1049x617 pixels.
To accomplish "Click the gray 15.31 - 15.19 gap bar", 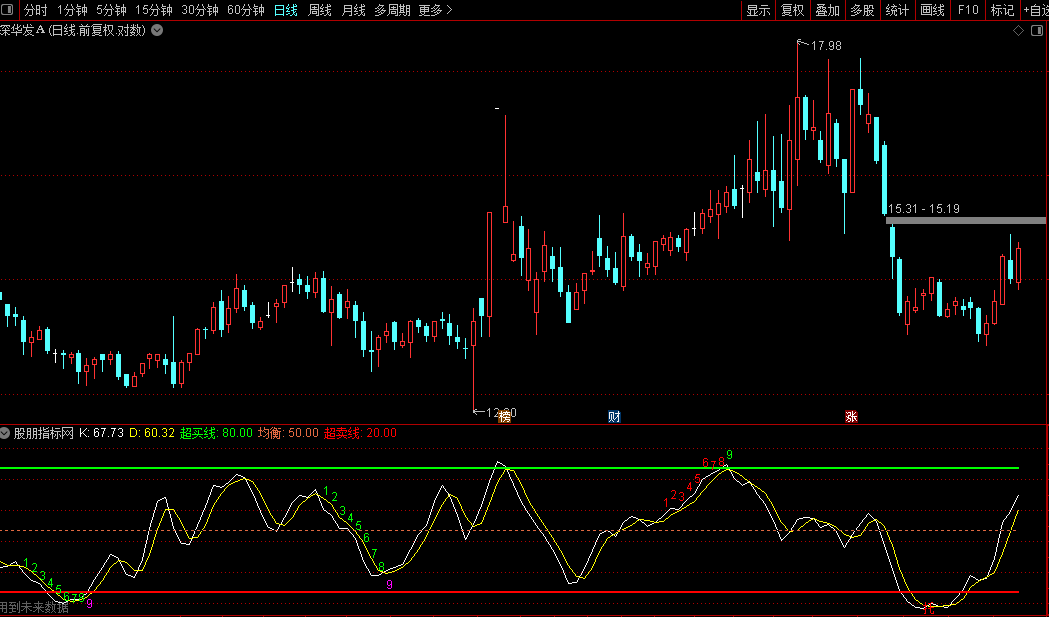I will 965,220.
